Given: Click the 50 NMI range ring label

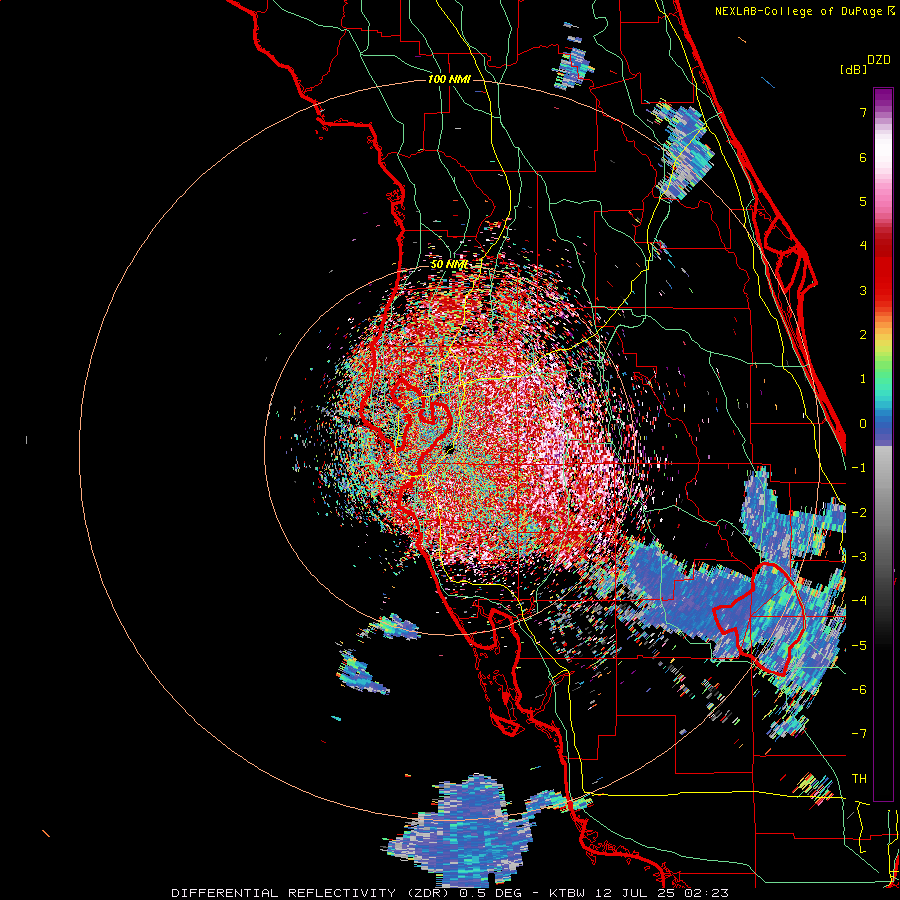Looking at the screenshot, I should click(449, 265).
